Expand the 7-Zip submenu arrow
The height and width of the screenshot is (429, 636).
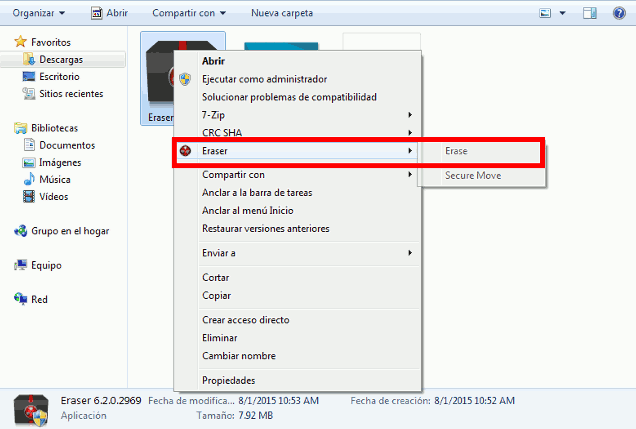pos(410,115)
